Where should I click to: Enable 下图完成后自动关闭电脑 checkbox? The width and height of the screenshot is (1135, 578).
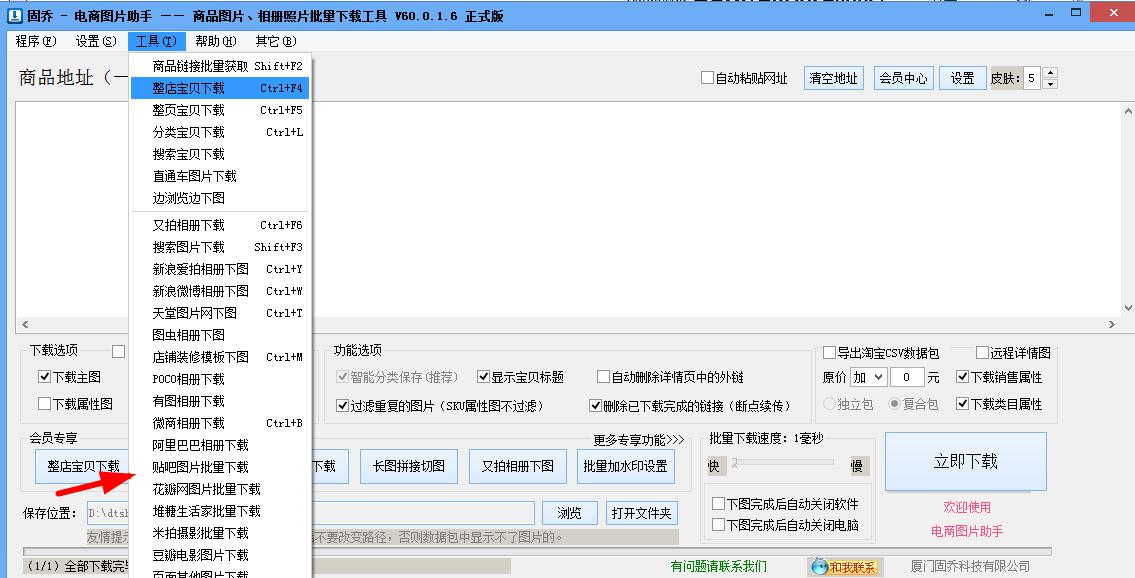pos(718,524)
